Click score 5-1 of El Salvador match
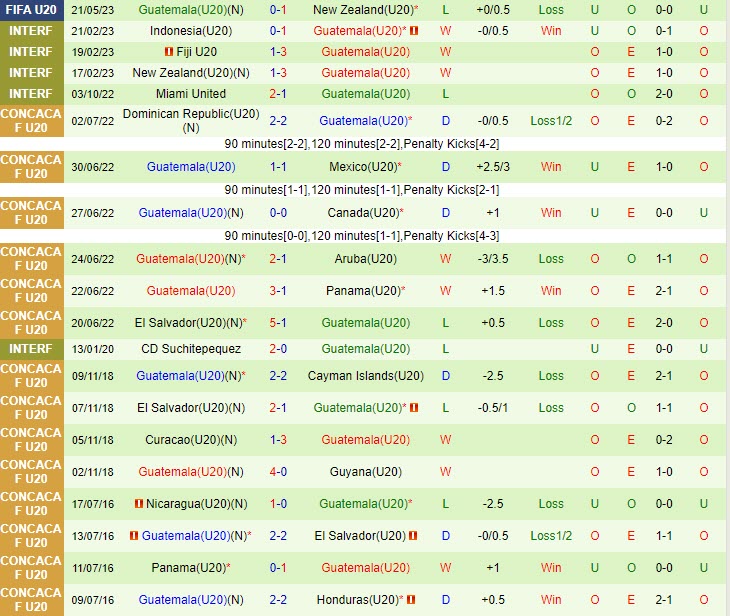Viewport: 730px width, 616px height. (x=278, y=323)
